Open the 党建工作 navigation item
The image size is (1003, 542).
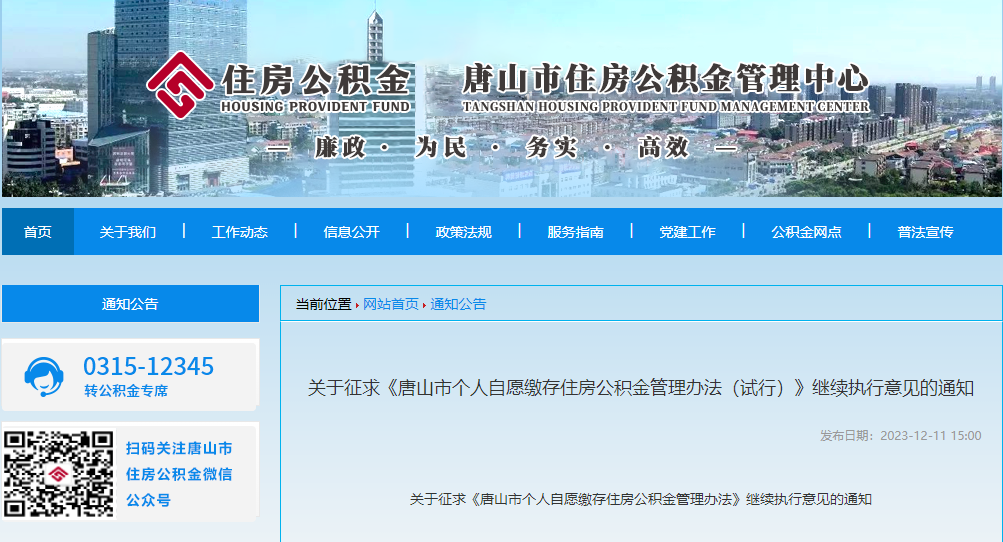click(687, 232)
